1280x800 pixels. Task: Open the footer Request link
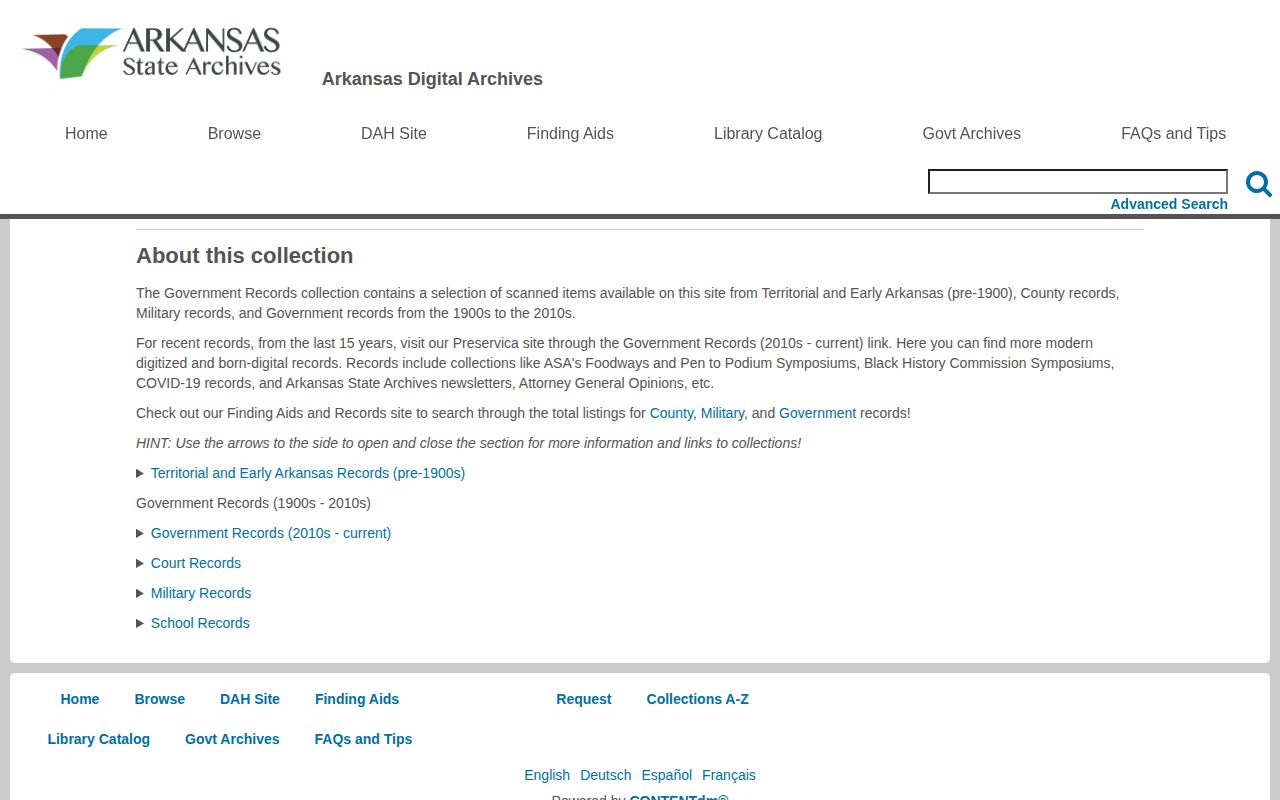(x=584, y=699)
